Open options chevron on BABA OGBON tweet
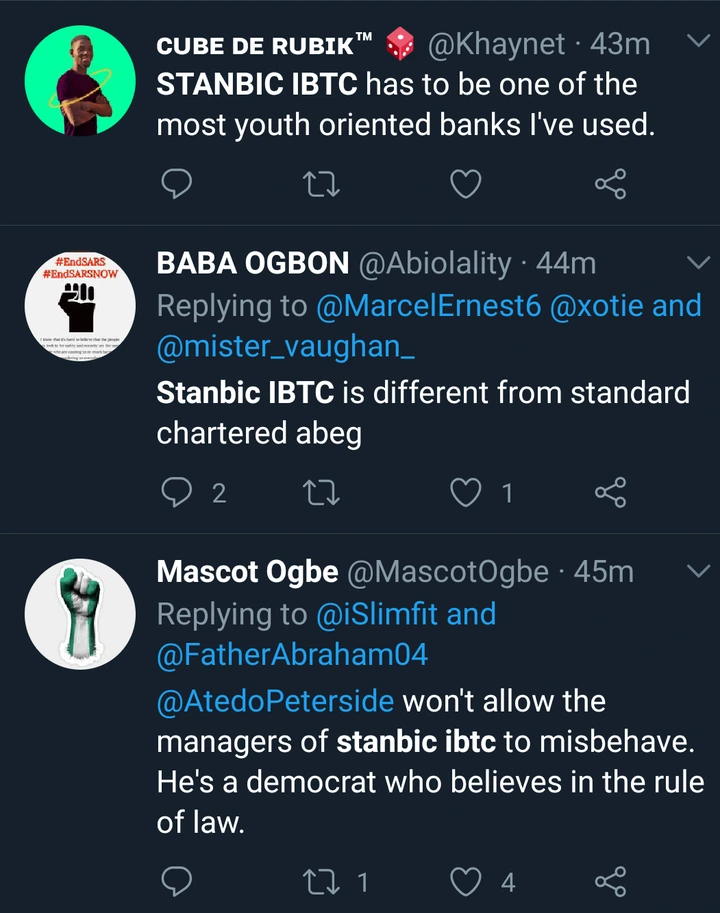The image size is (720, 913). [x=696, y=263]
